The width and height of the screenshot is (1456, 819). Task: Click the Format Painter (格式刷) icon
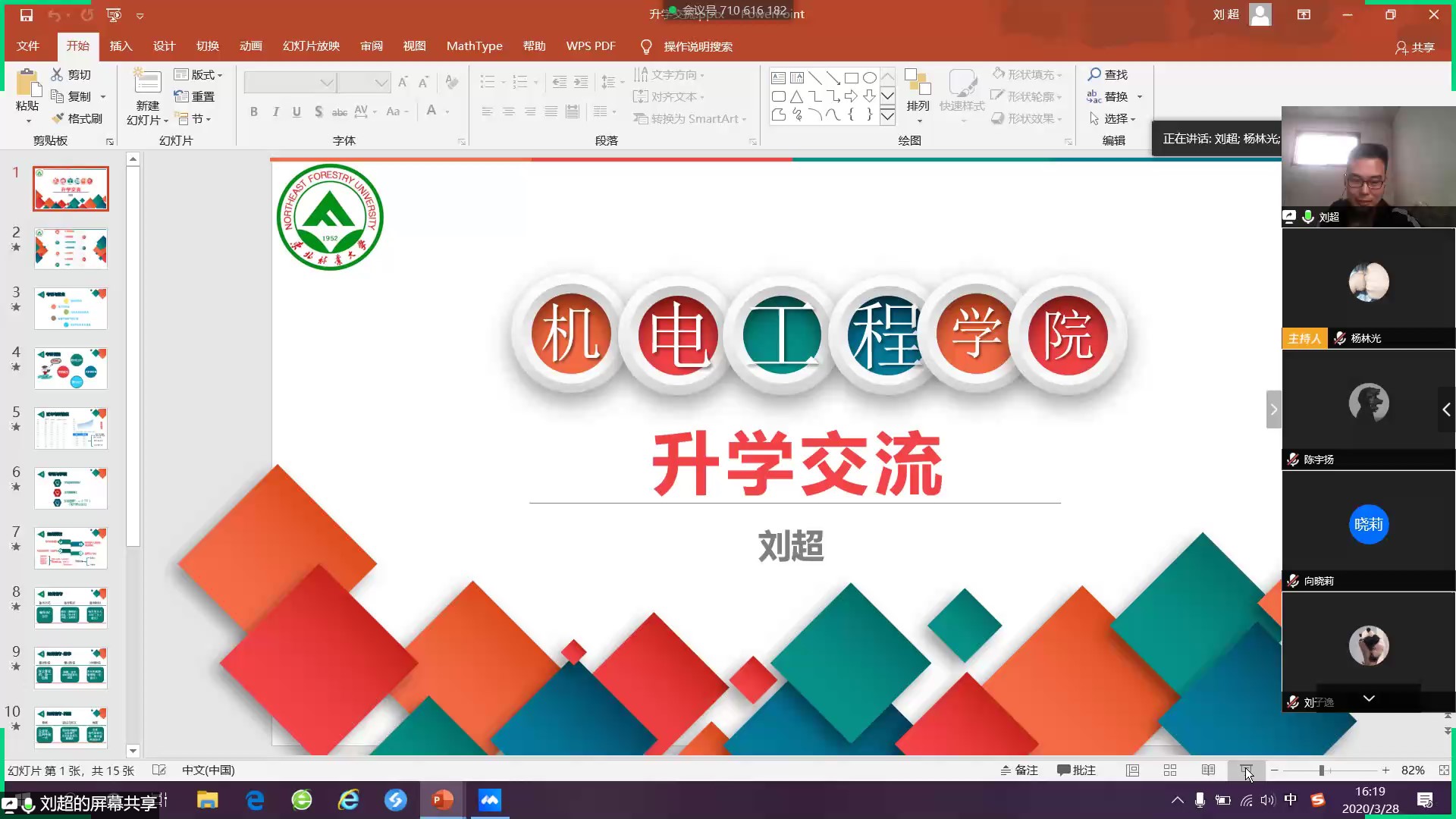tap(58, 118)
